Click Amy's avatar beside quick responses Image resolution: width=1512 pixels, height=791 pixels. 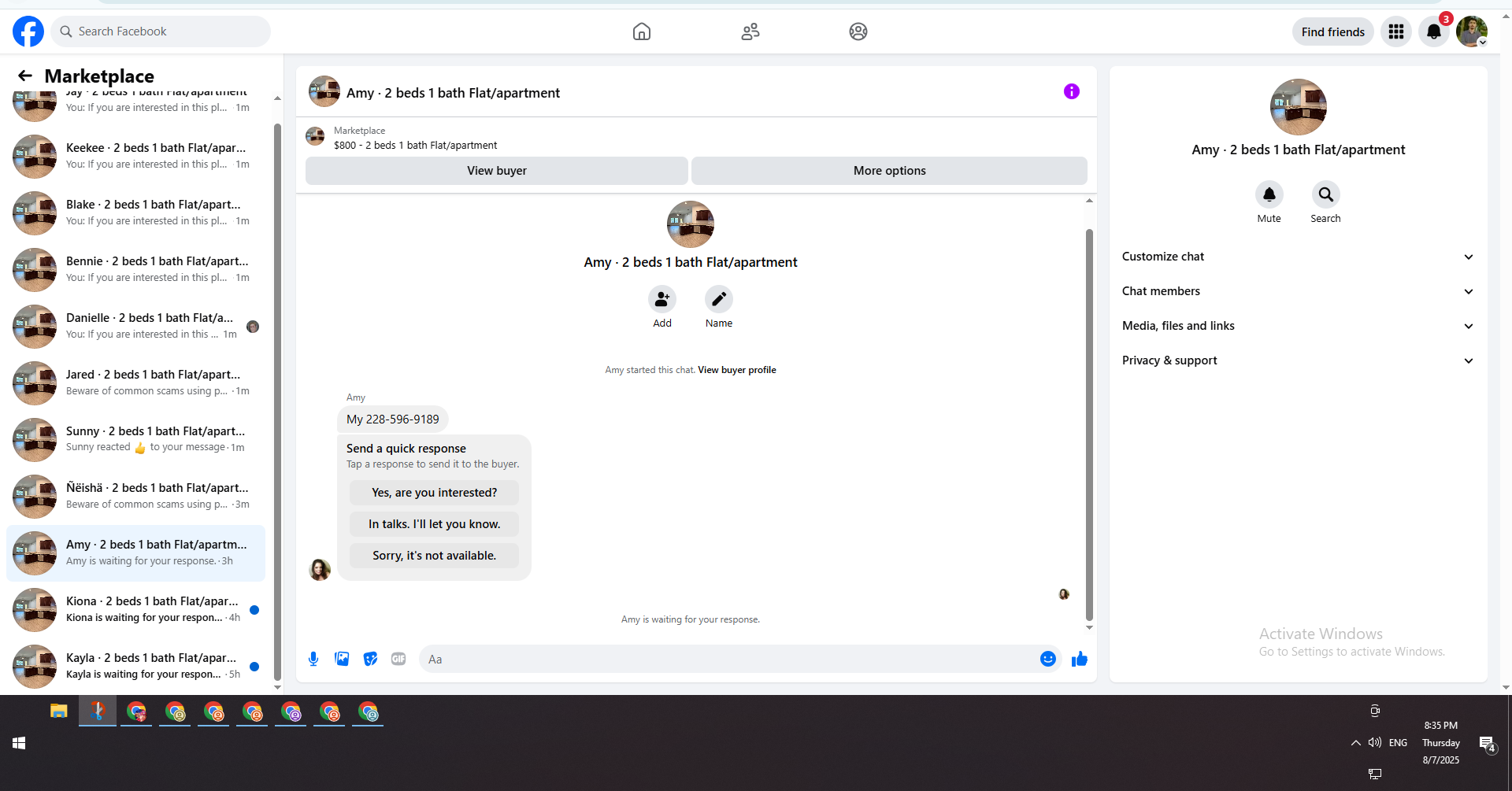(x=320, y=570)
